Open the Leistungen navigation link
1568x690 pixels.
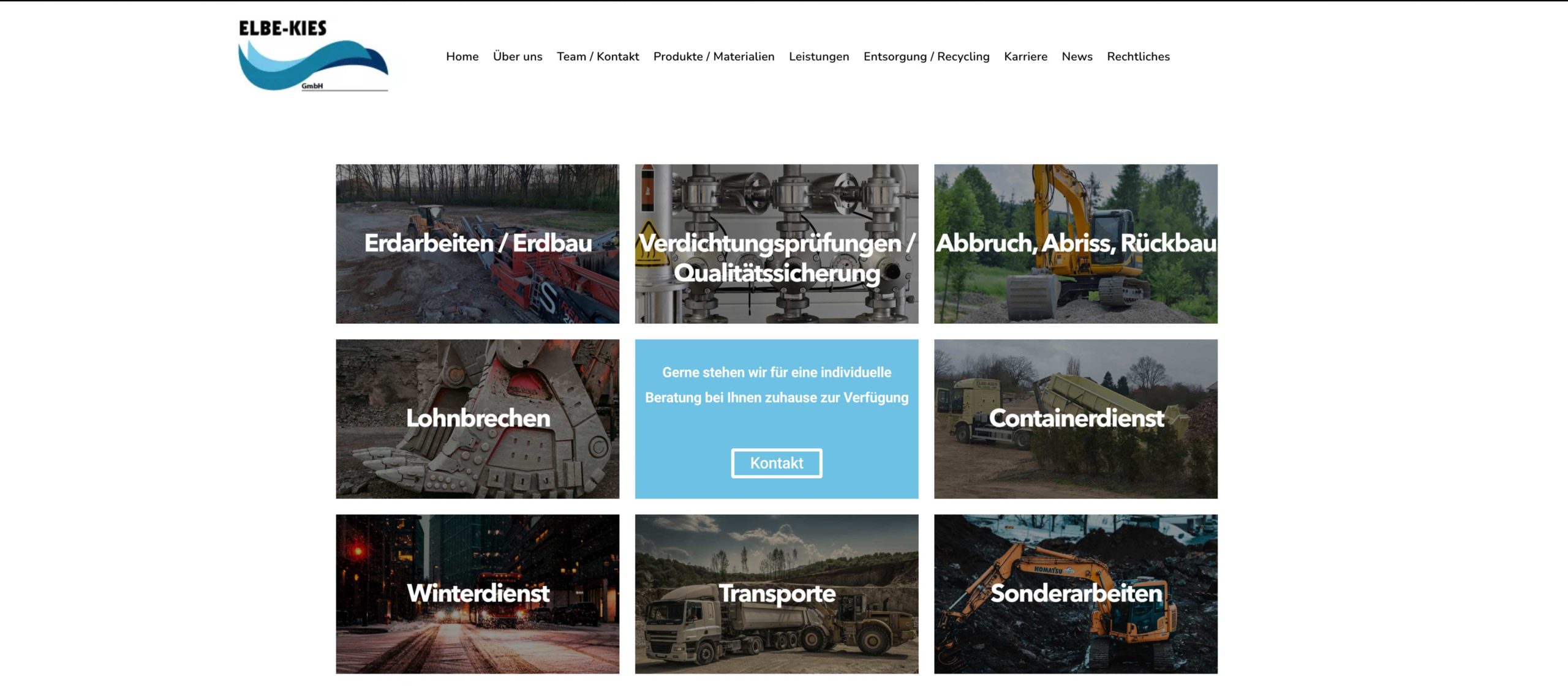(x=819, y=56)
